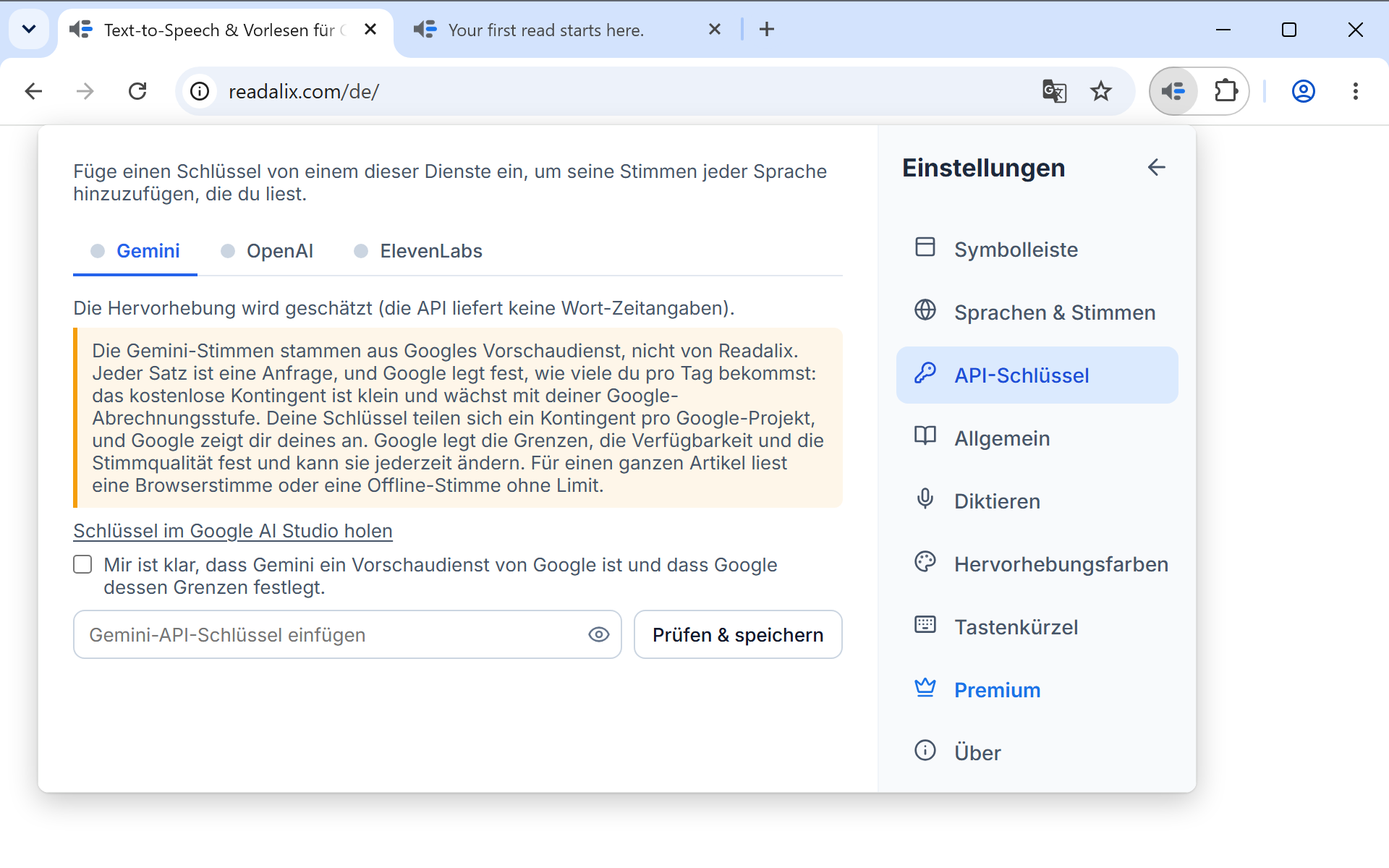This screenshot has height=868, width=1389.
Task: Switch to the ElevenLabs tab
Action: click(x=419, y=251)
